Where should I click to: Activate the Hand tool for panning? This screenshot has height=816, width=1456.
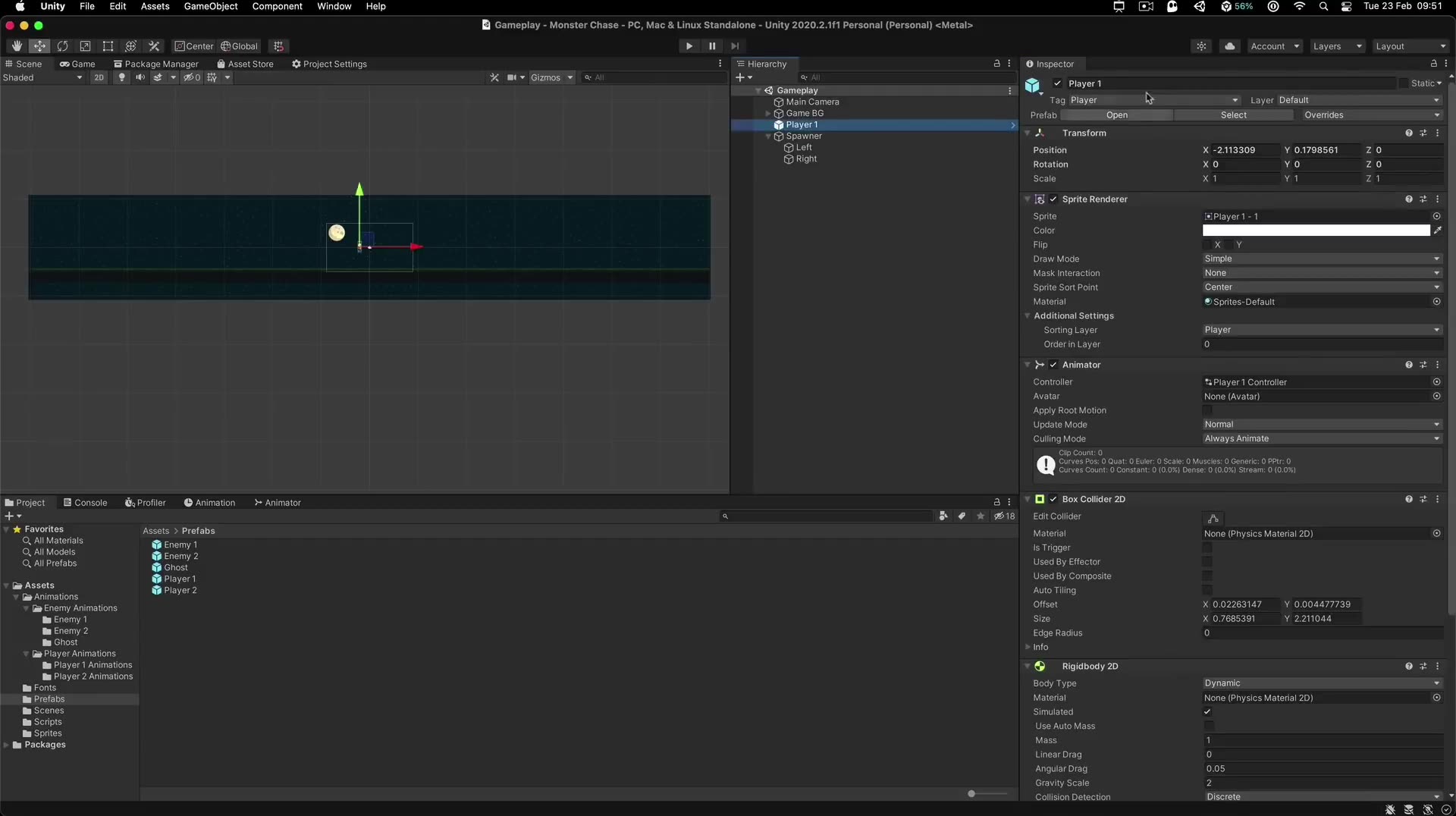[17, 46]
